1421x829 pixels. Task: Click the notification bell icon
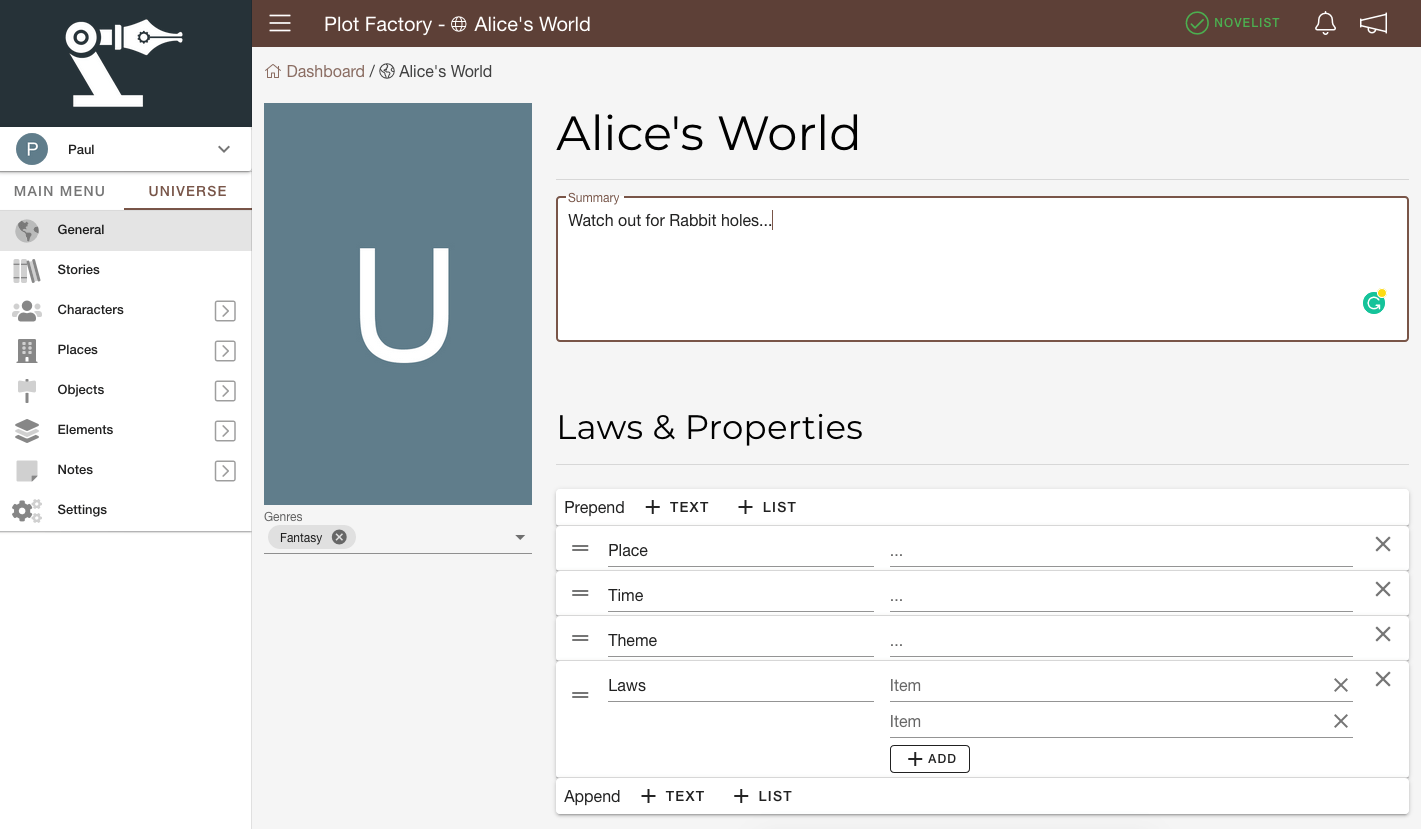tap(1324, 23)
